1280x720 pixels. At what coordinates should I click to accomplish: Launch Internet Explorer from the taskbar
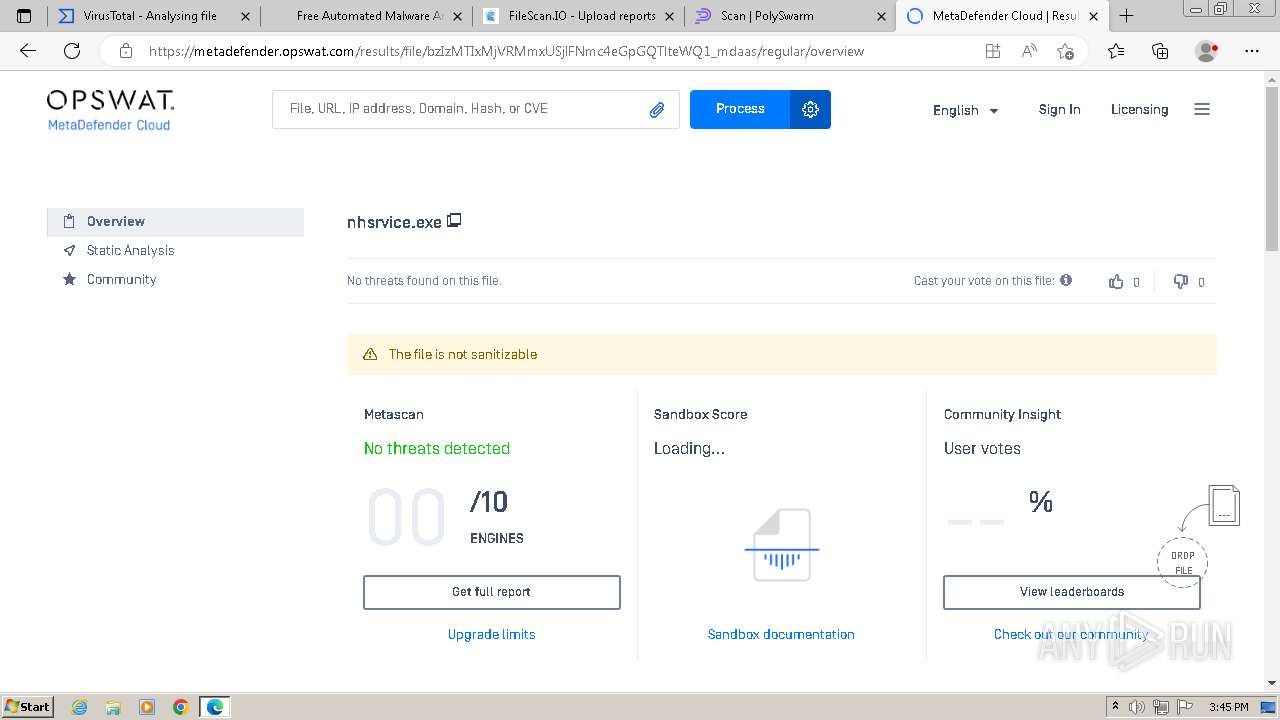pyautogui.click(x=79, y=707)
